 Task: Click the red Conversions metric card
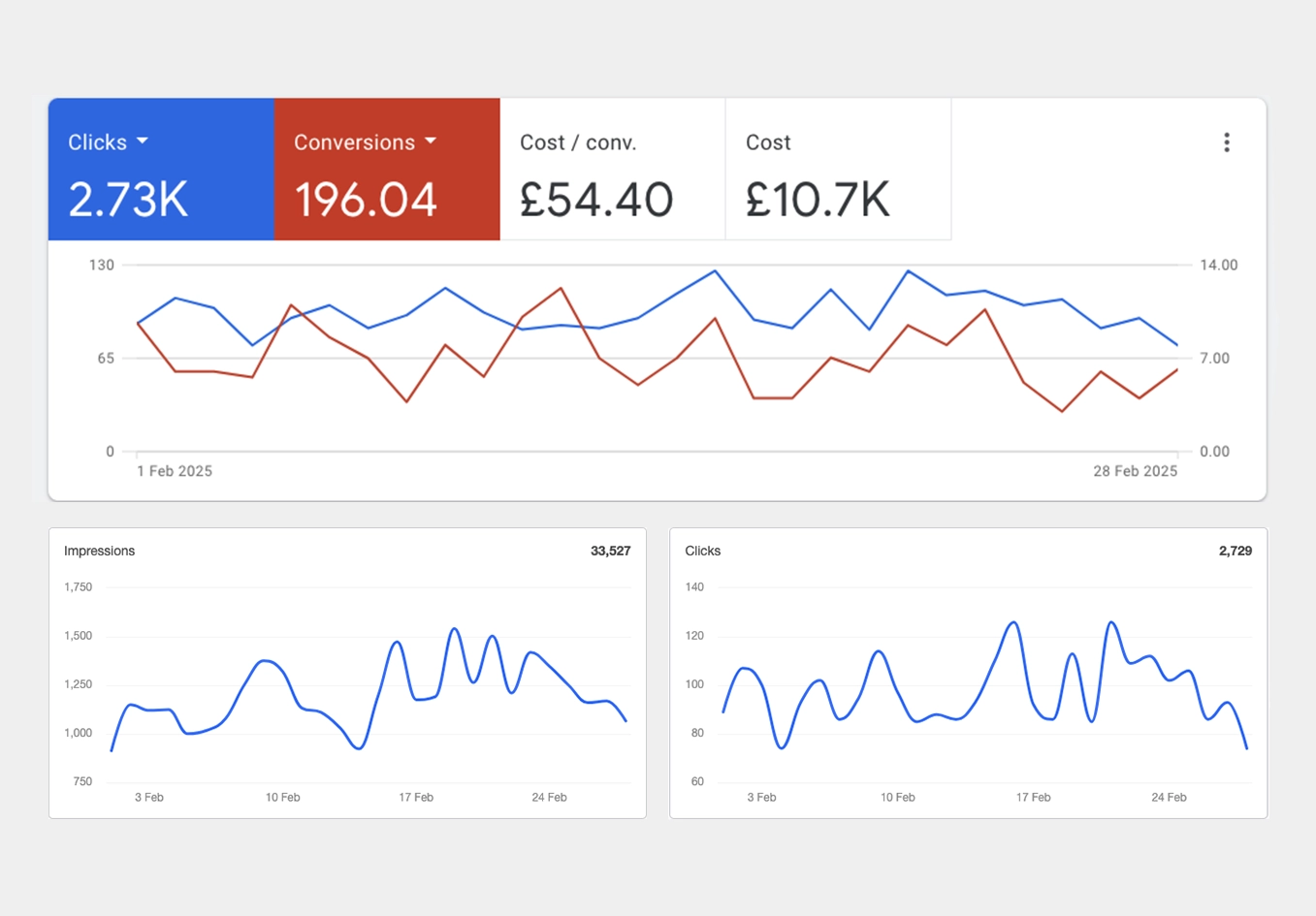[387, 169]
